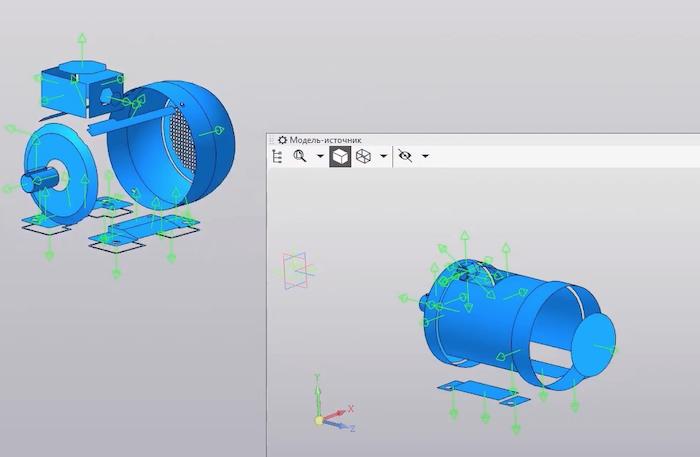Select the coordinate planes symbol in source model view

pyautogui.click(x=295, y=270)
